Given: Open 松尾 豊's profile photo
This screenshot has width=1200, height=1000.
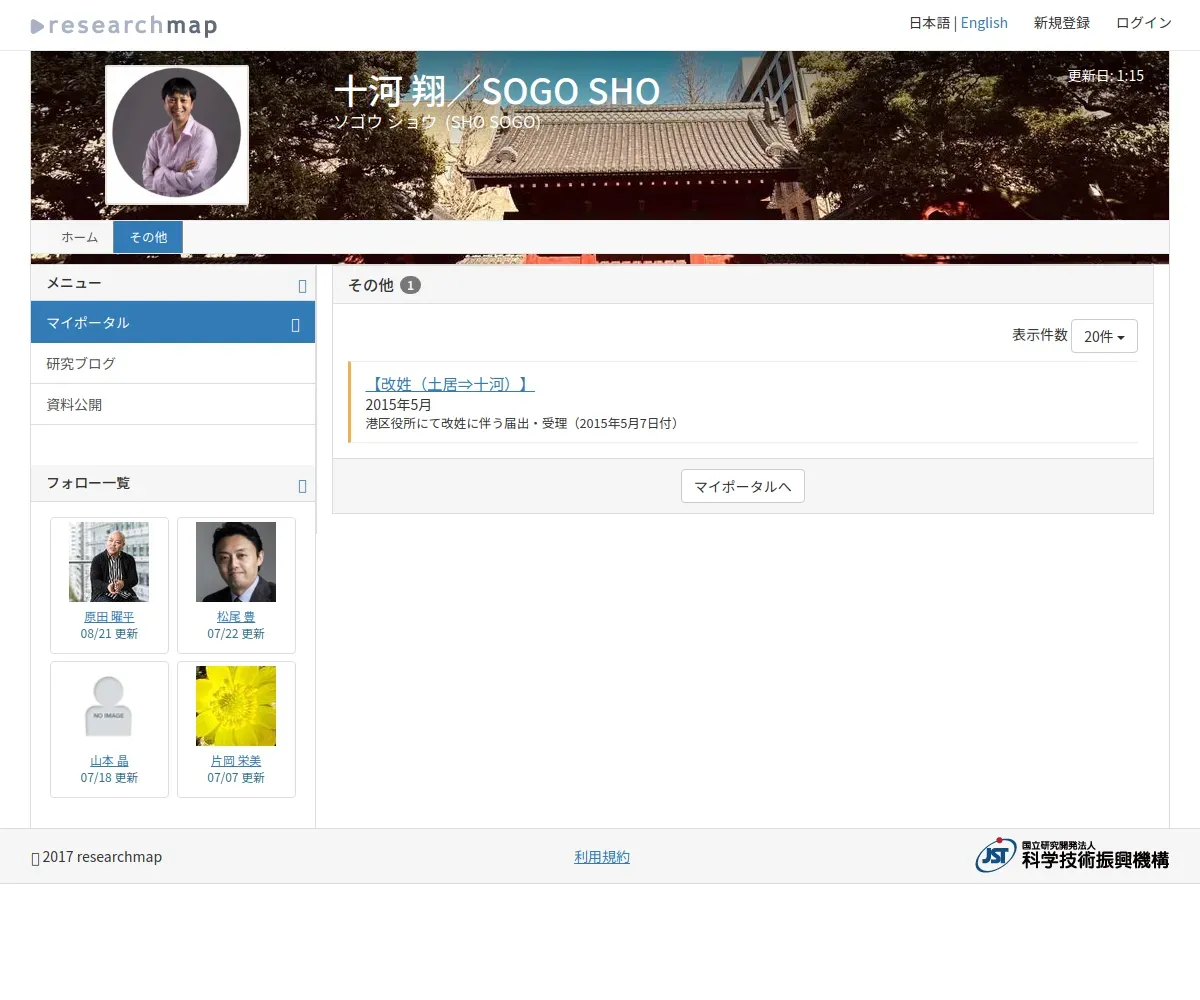Looking at the screenshot, I should tap(236, 562).
